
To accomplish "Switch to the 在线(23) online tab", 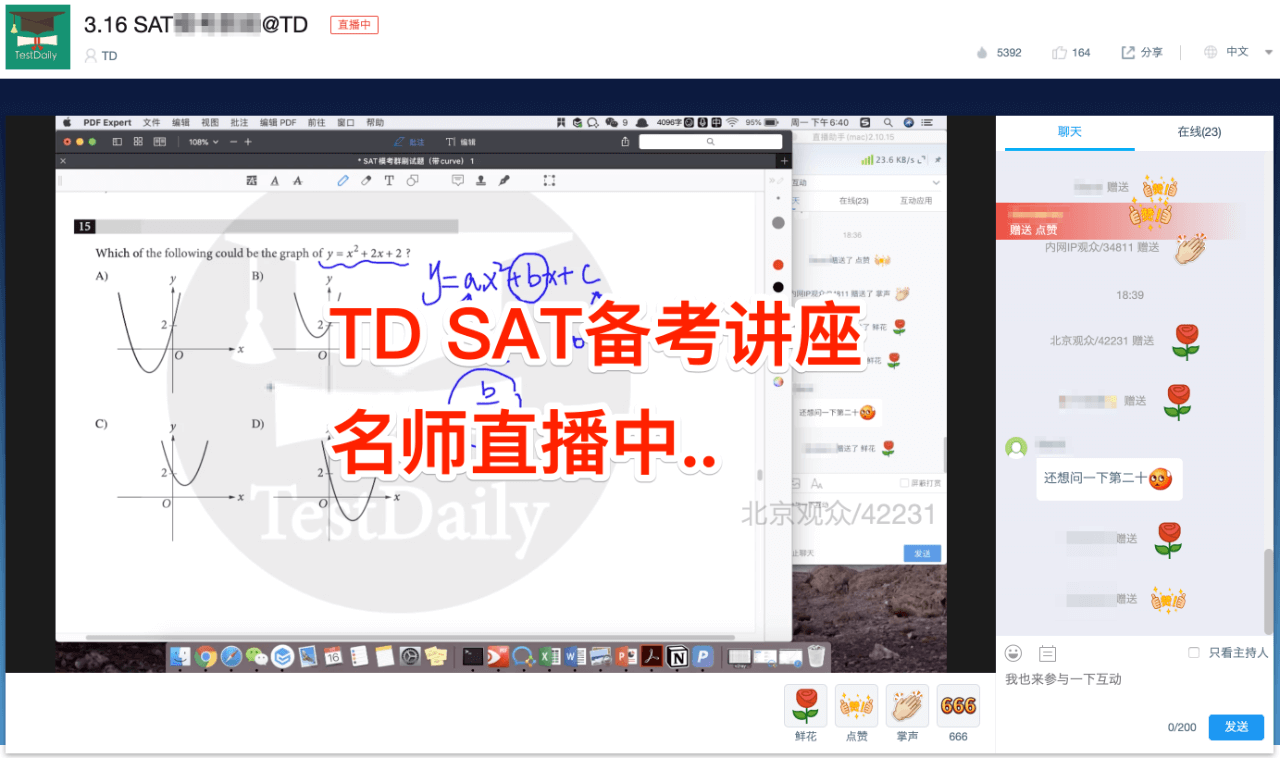I will pos(1199,132).
